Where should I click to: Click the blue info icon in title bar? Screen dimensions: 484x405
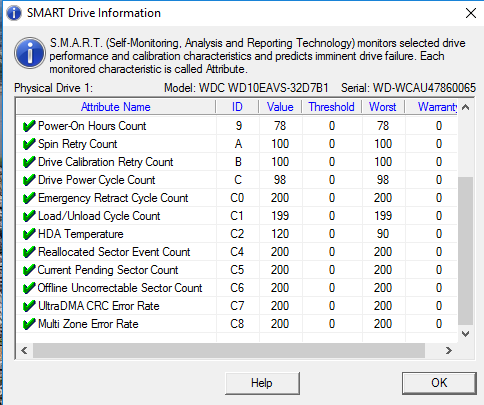point(14,13)
